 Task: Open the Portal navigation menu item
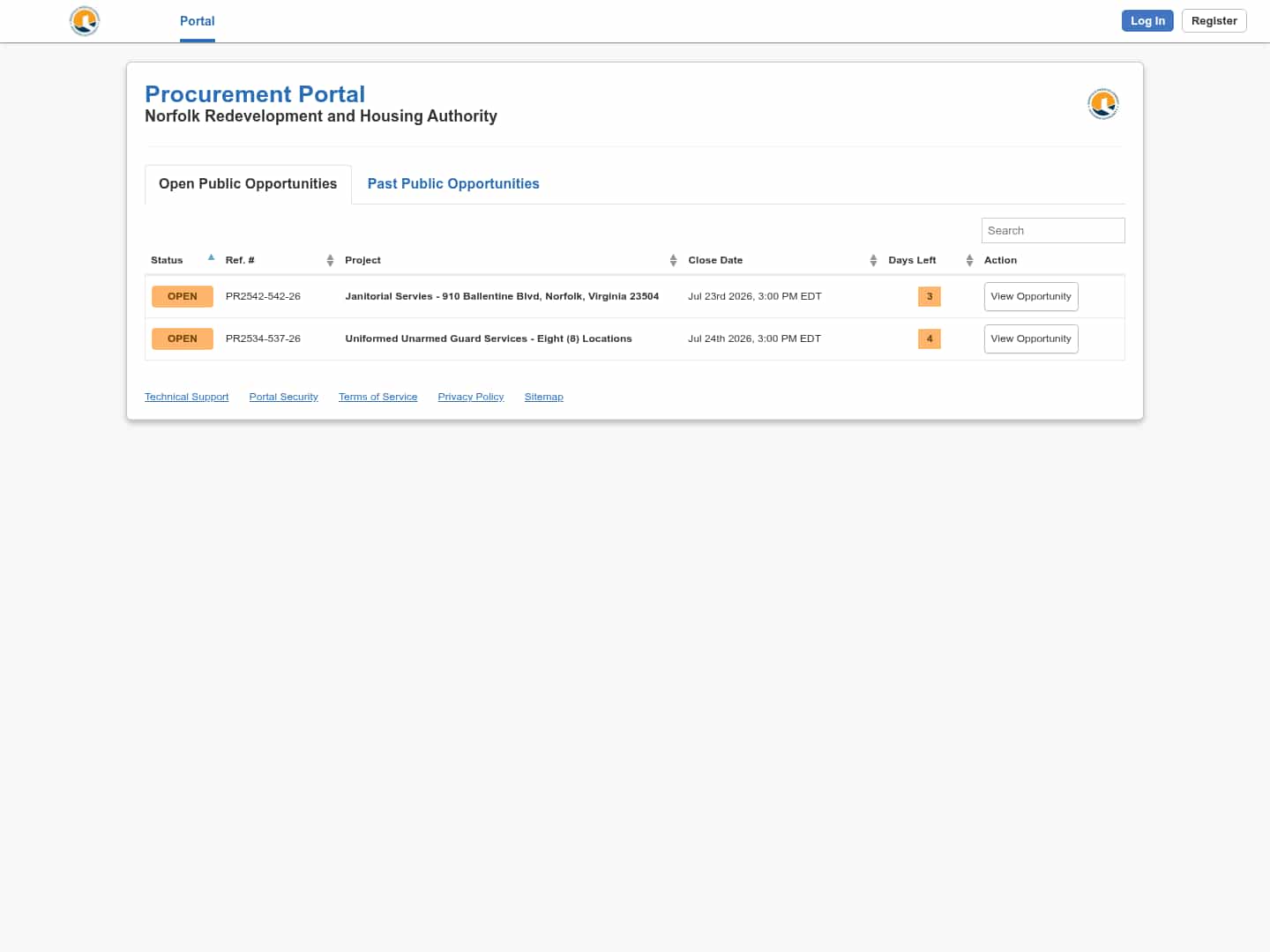[x=198, y=21]
